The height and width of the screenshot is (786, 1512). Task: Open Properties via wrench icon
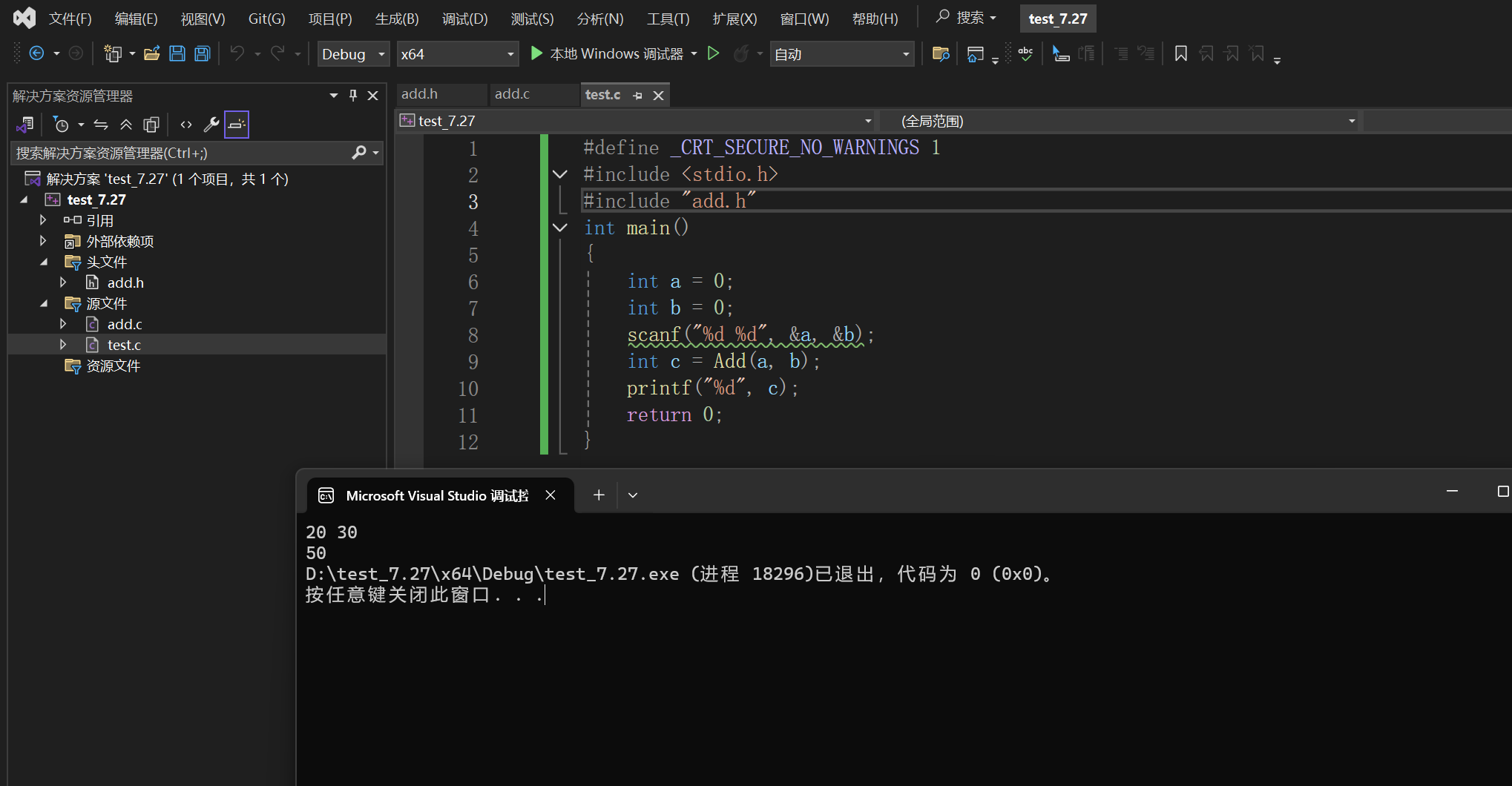[x=211, y=124]
